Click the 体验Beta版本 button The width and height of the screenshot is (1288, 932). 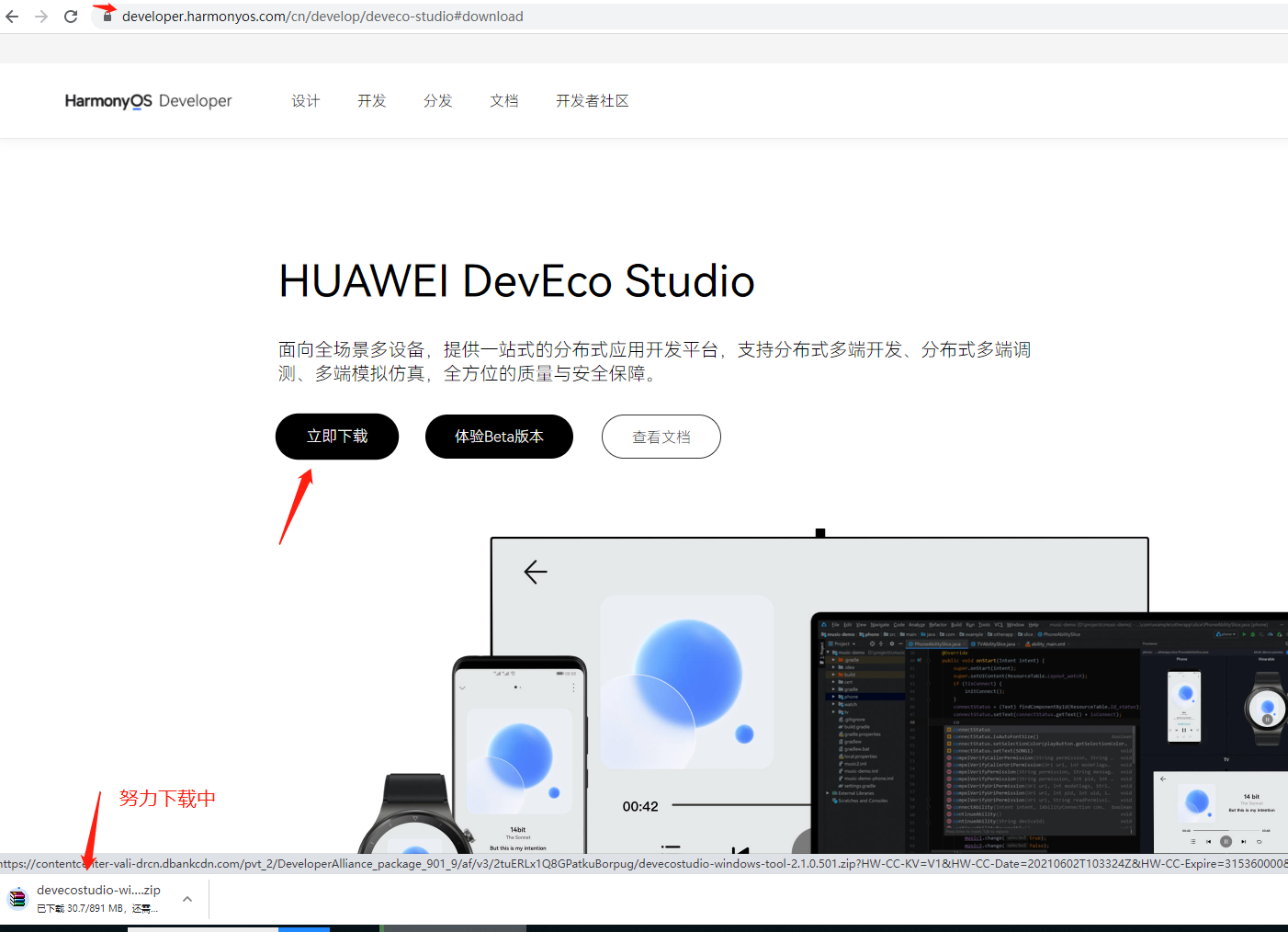pyautogui.click(x=499, y=437)
